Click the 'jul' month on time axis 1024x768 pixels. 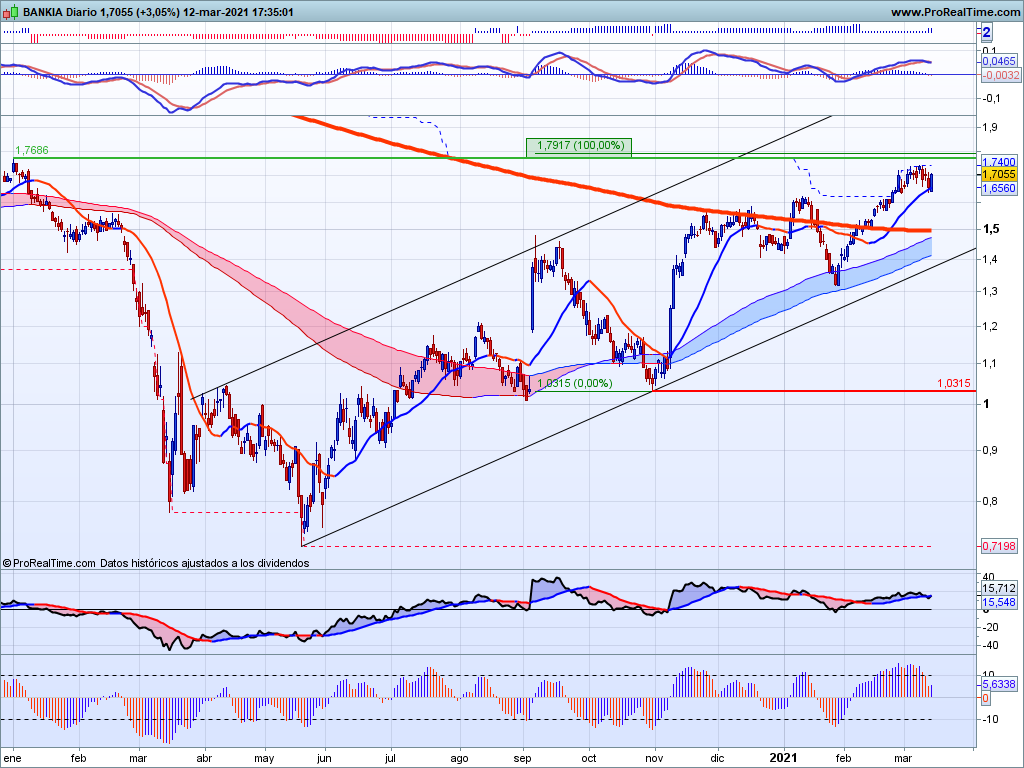pyautogui.click(x=391, y=758)
